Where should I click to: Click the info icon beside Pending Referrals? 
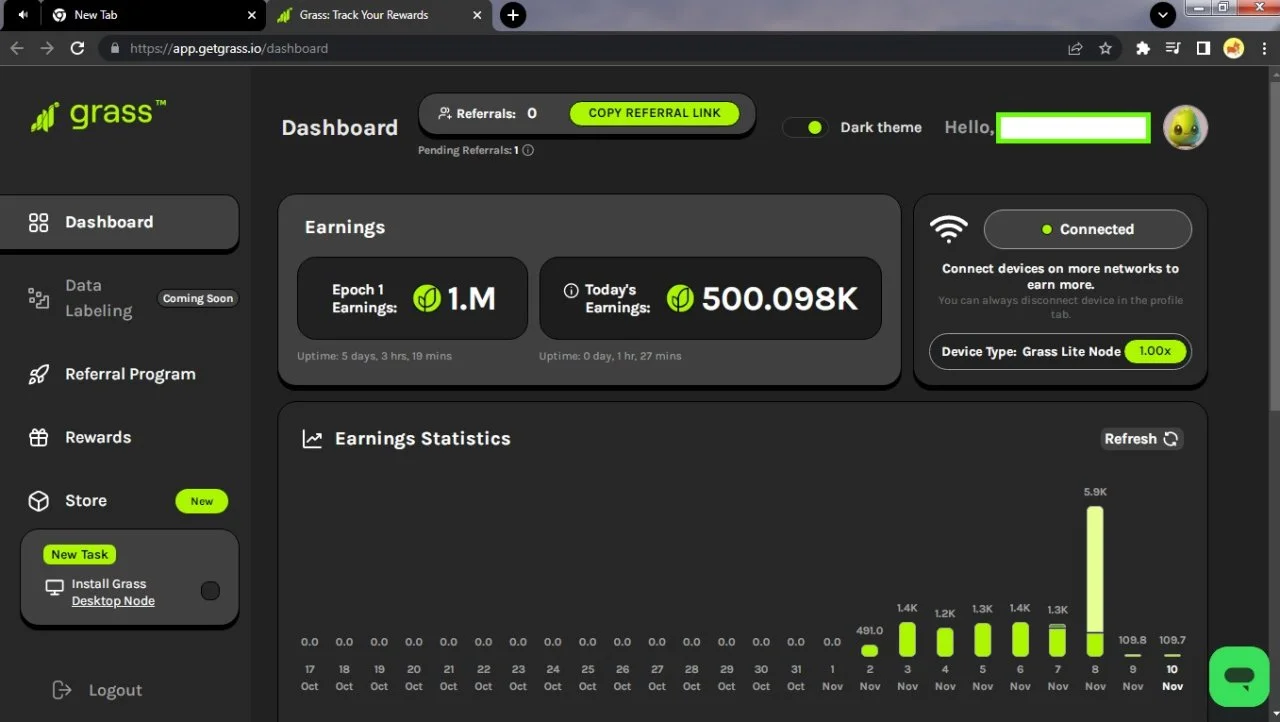coord(528,151)
